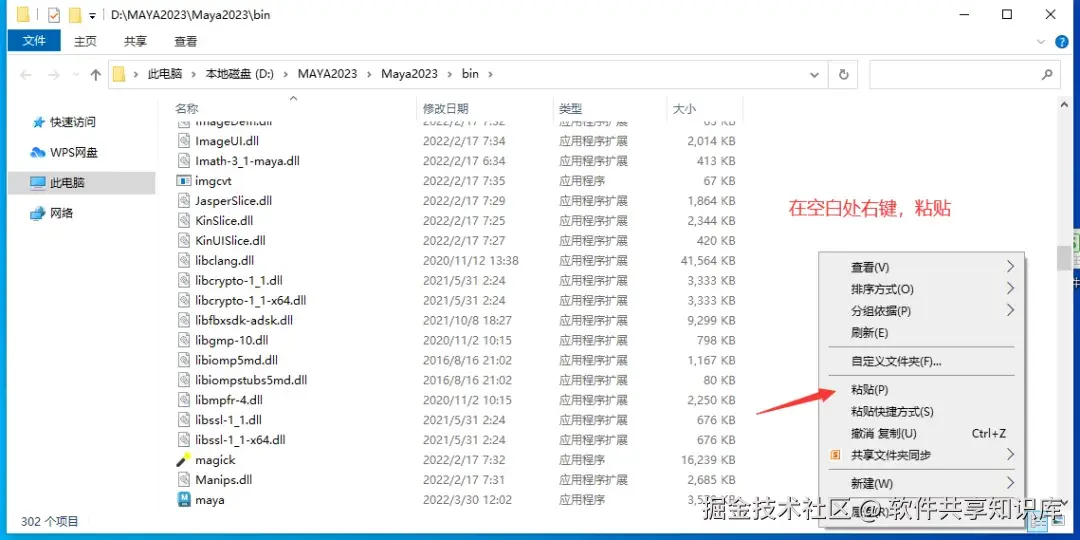This screenshot has height=540, width=1080.
Task: Select the libssl-1_1-x64.dll file icon
Action: (183, 439)
